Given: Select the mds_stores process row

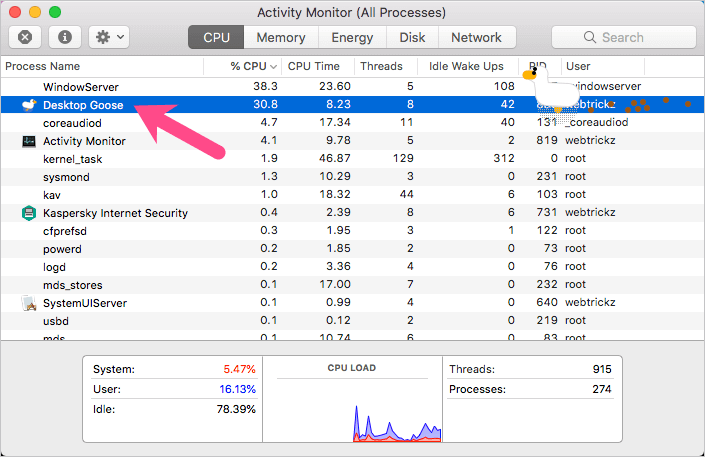Looking at the screenshot, I should pos(352,284).
